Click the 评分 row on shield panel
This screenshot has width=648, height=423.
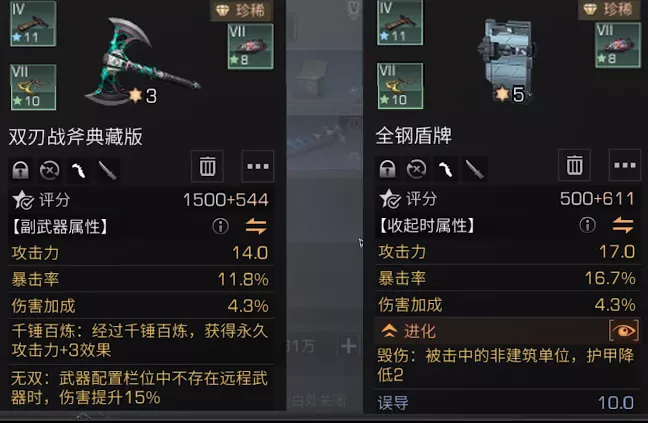[x=507, y=199]
